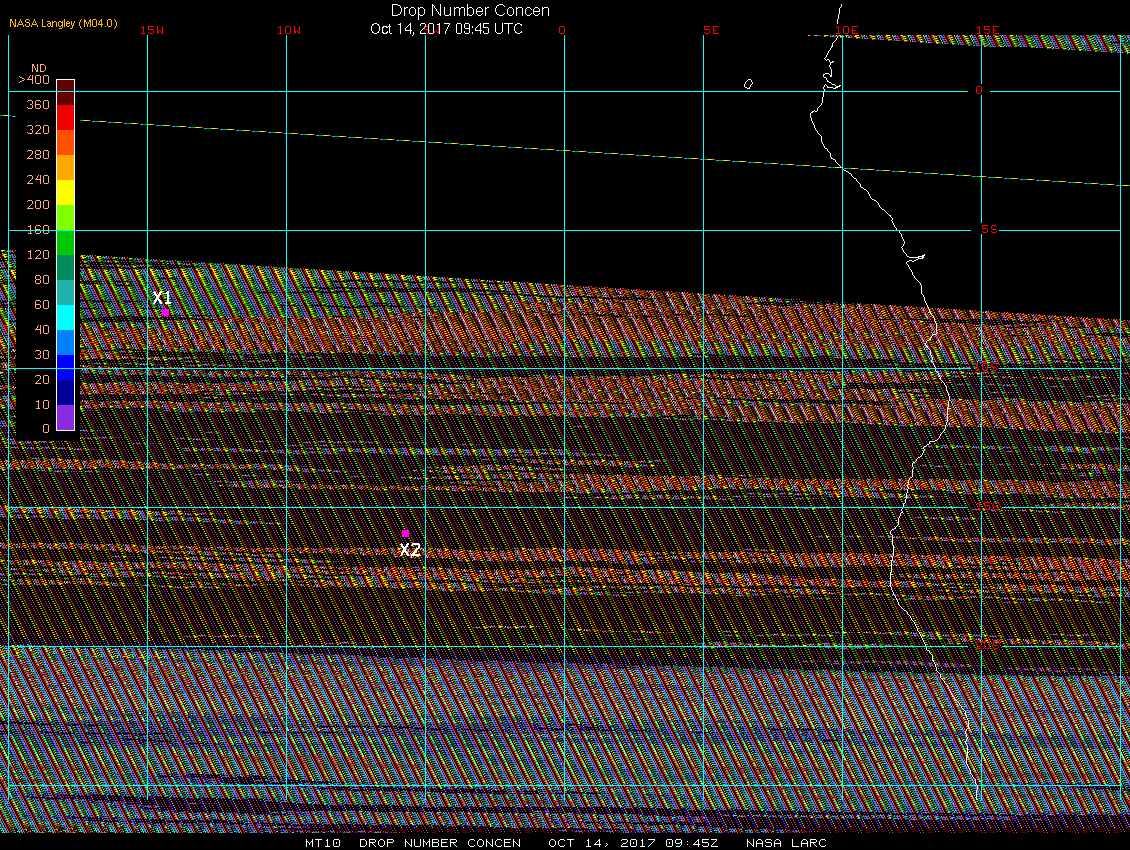Click the magenta X2 location marker
This screenshot has width=1130, height=850.
coord(405,534)
